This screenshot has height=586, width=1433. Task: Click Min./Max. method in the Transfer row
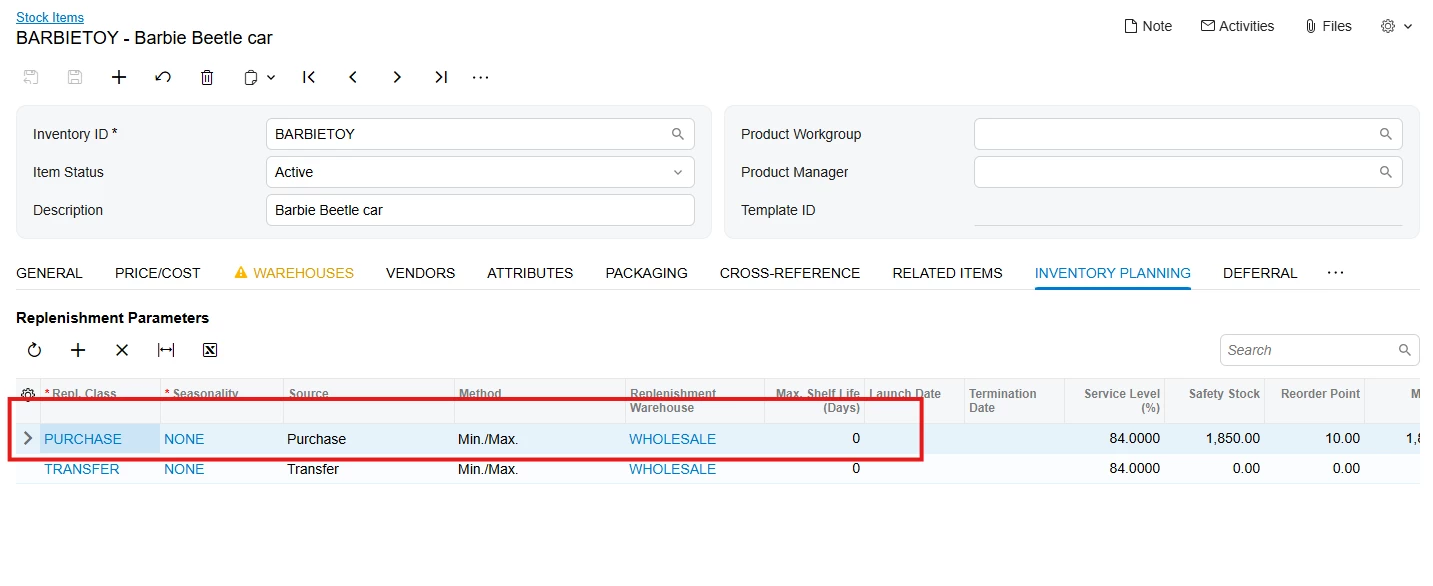click(x=488, y=469)
